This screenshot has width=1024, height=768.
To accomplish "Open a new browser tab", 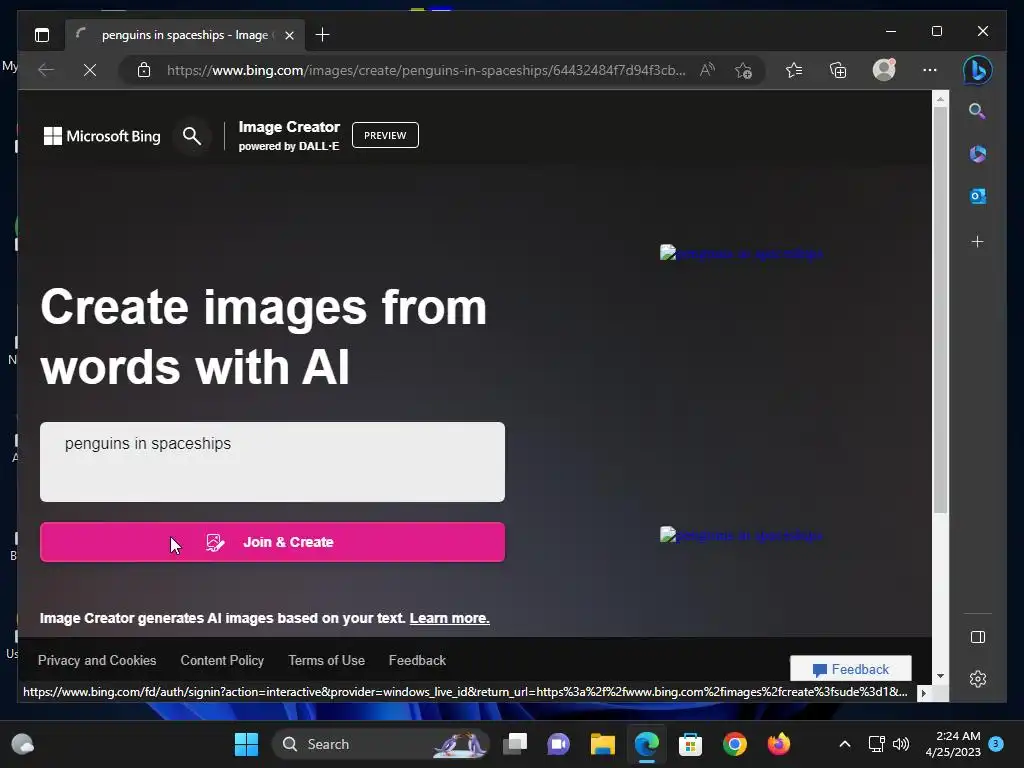I will pyautogui.click(x=322, y=35).
